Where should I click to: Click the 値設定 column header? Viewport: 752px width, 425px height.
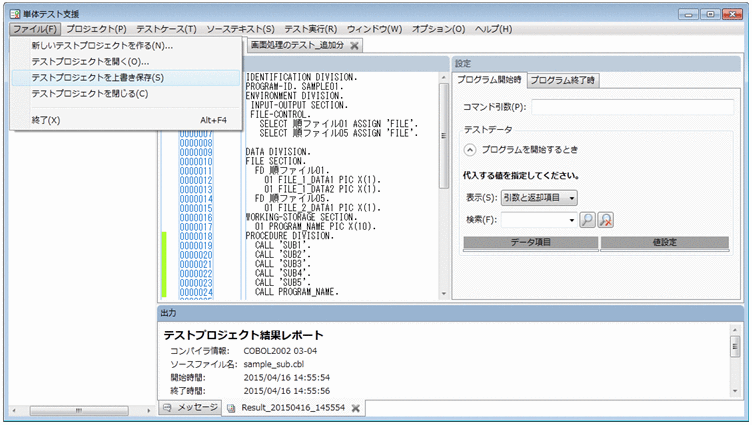click(665, 243)
